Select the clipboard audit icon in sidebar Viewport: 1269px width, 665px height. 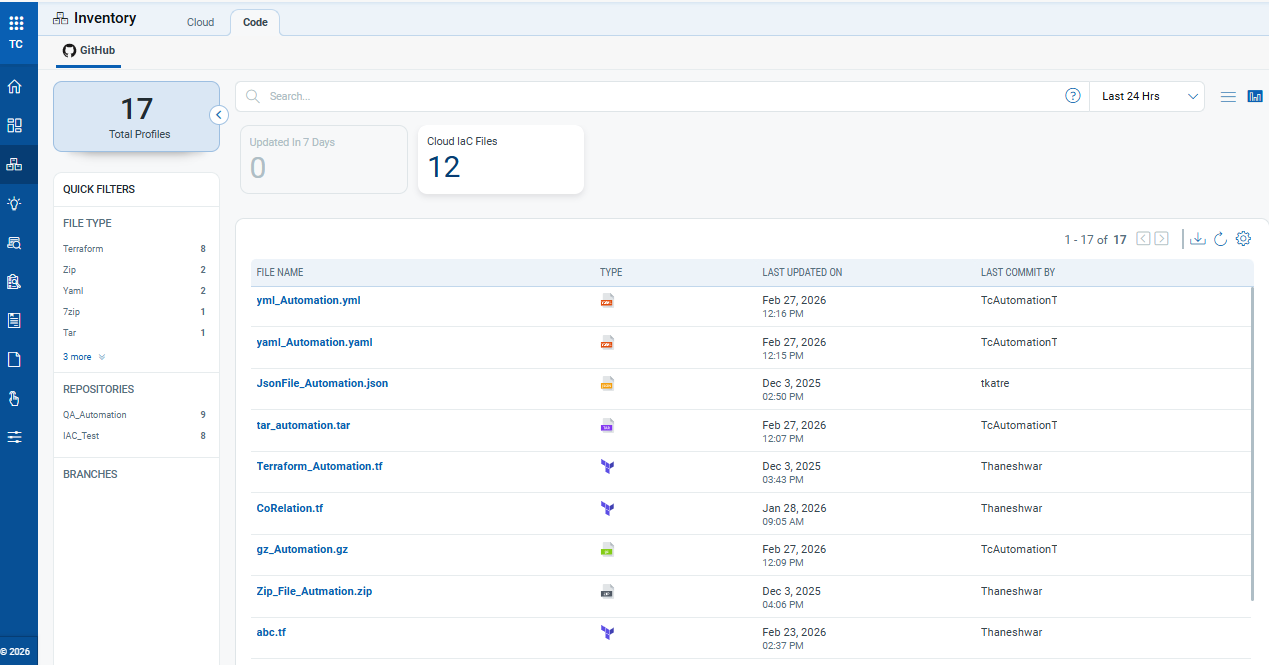tap(15, 281)
